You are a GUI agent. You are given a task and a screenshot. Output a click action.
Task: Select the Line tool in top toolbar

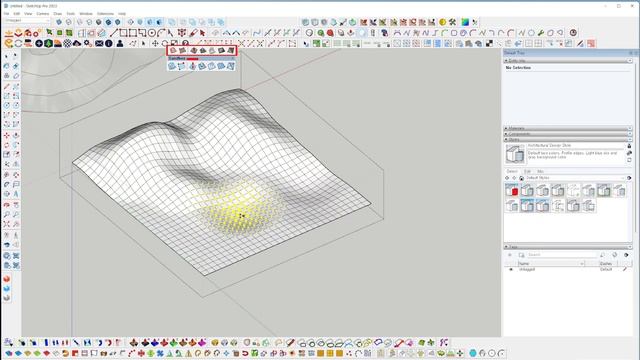[113, 33]
